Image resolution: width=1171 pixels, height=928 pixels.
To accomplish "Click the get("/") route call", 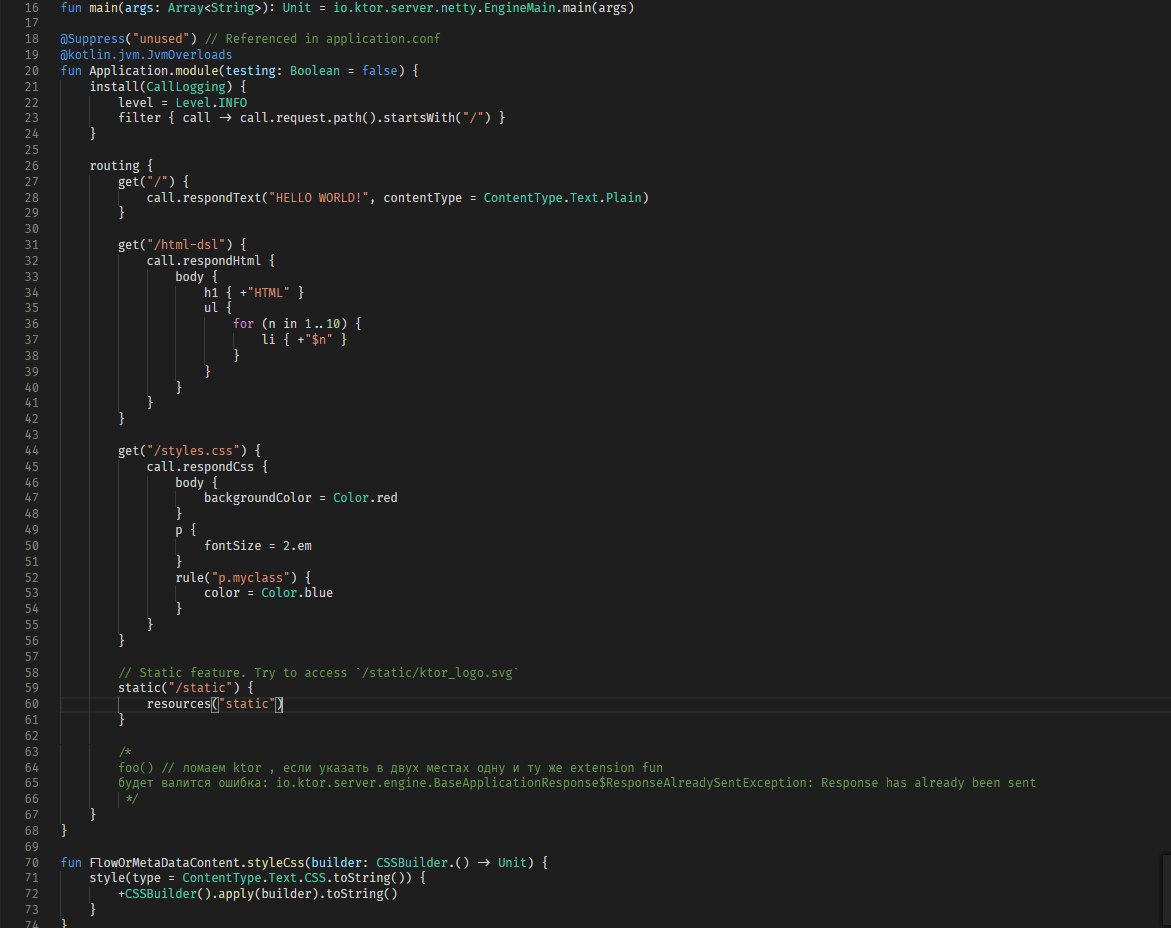I will pyautogui.click(x=146, y=181).
